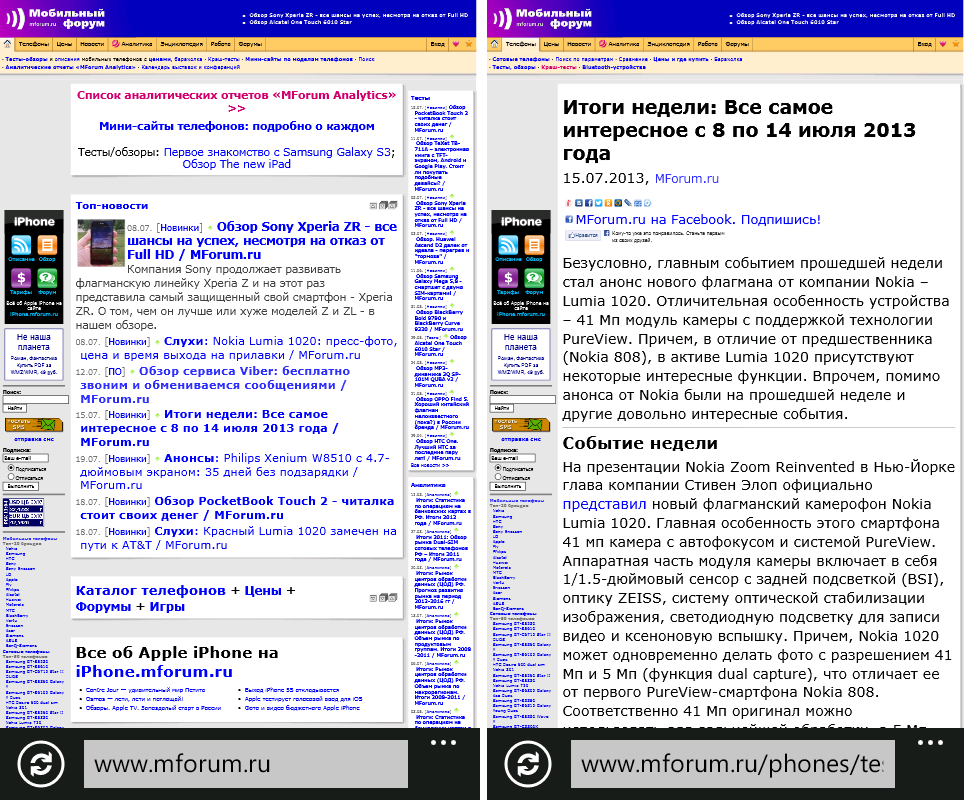Tap the address bar showing www.mforum.ru
This screenshot has width=964, height=800.
coord(246,764)
